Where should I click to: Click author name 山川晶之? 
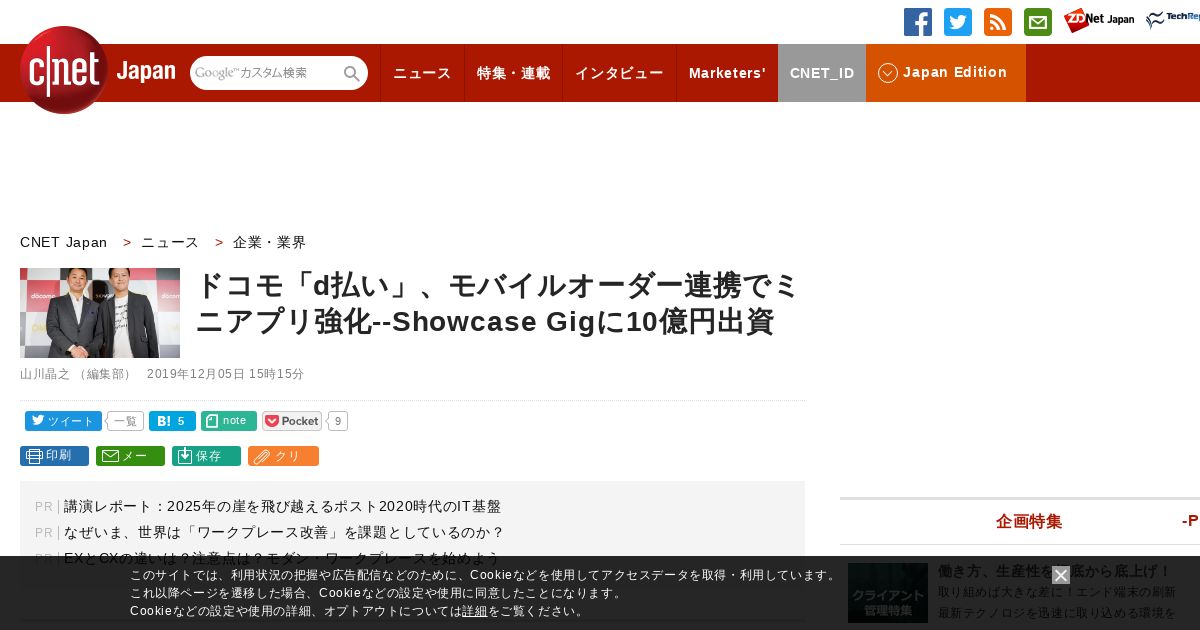point(45,374)
